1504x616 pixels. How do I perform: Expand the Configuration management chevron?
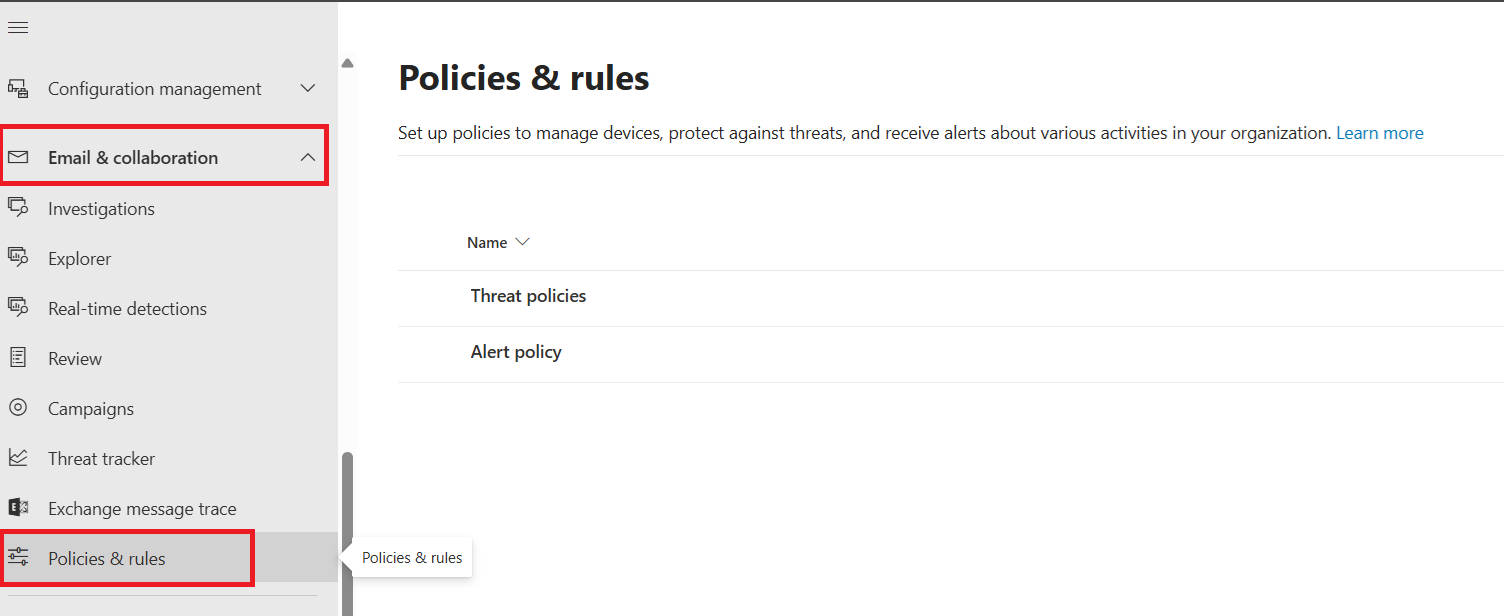308,89
